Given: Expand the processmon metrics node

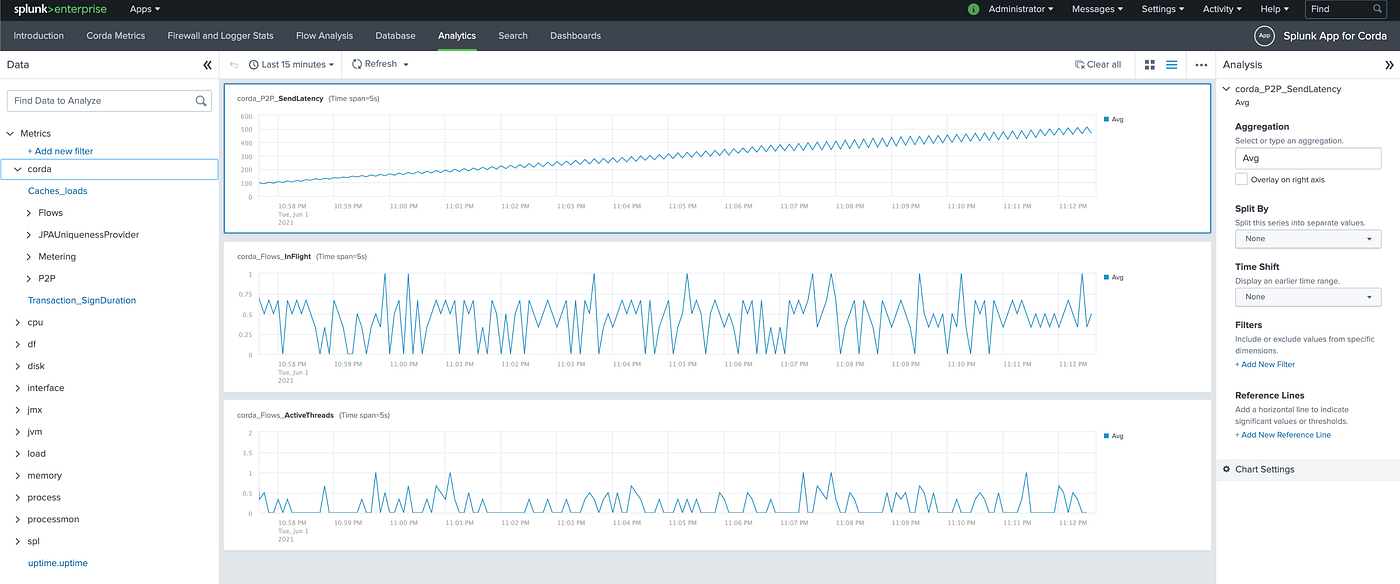Looking at the screenshot, I should point(17,519).
